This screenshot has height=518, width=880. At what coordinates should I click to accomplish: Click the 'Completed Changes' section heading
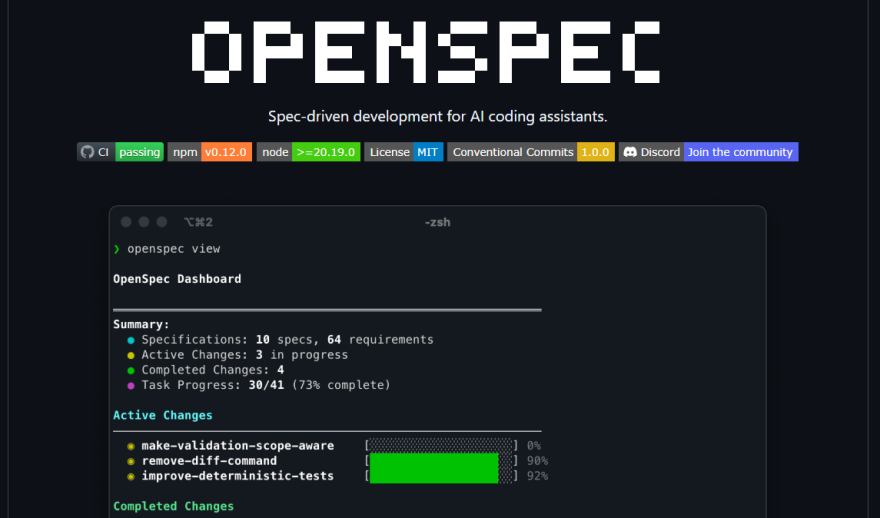point(173,506)
